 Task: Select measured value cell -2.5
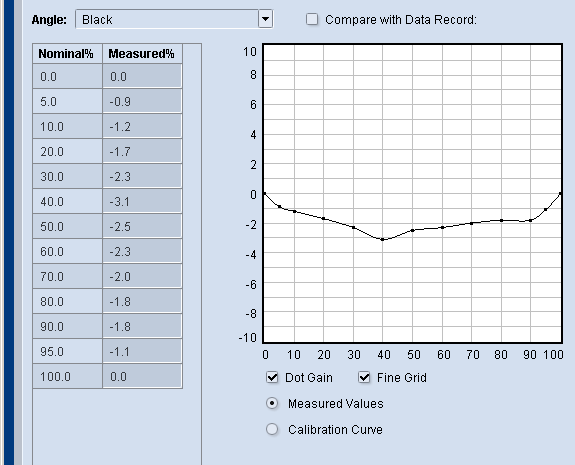[x=142, y=226]
